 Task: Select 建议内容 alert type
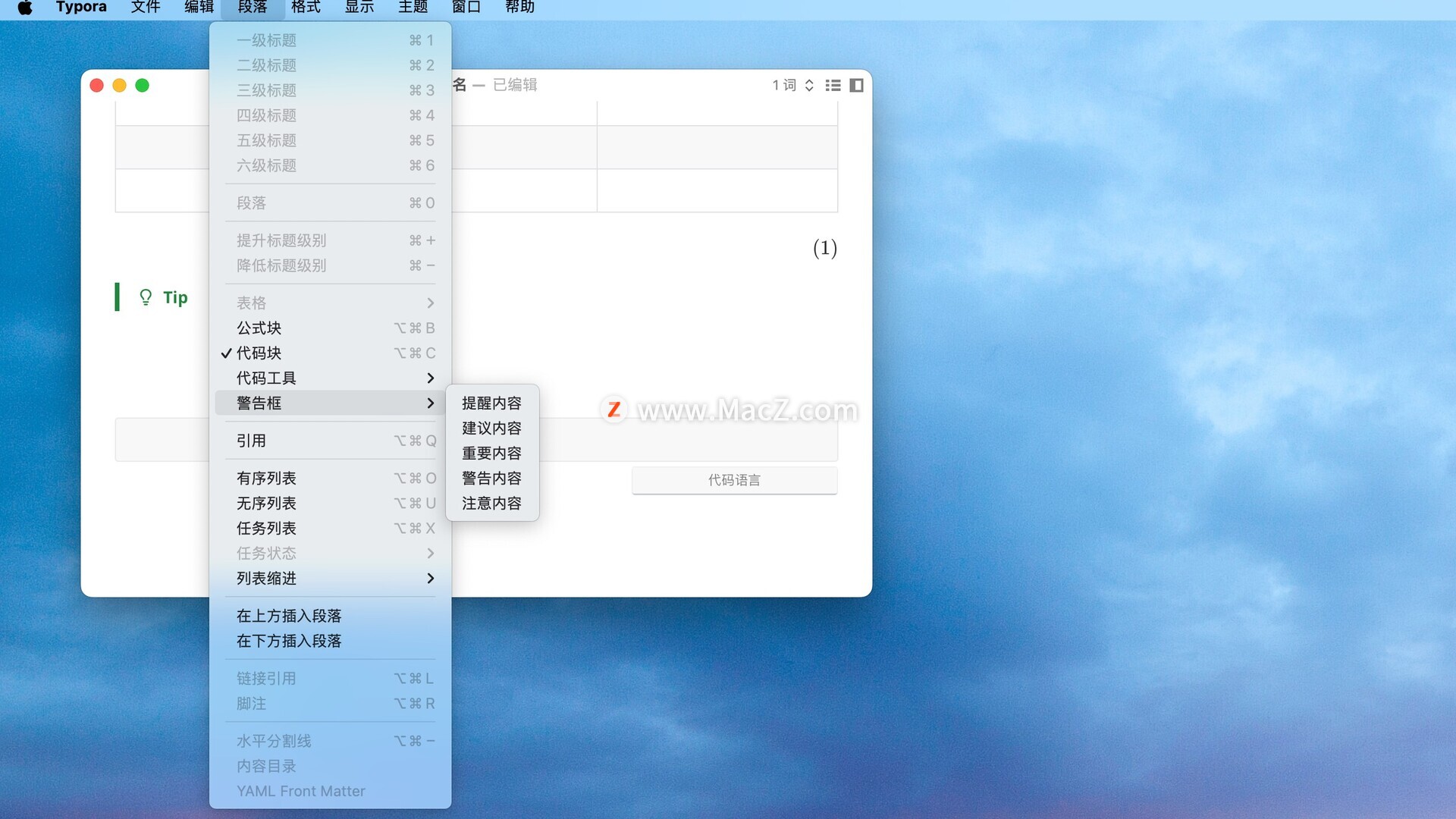point(492,428)
